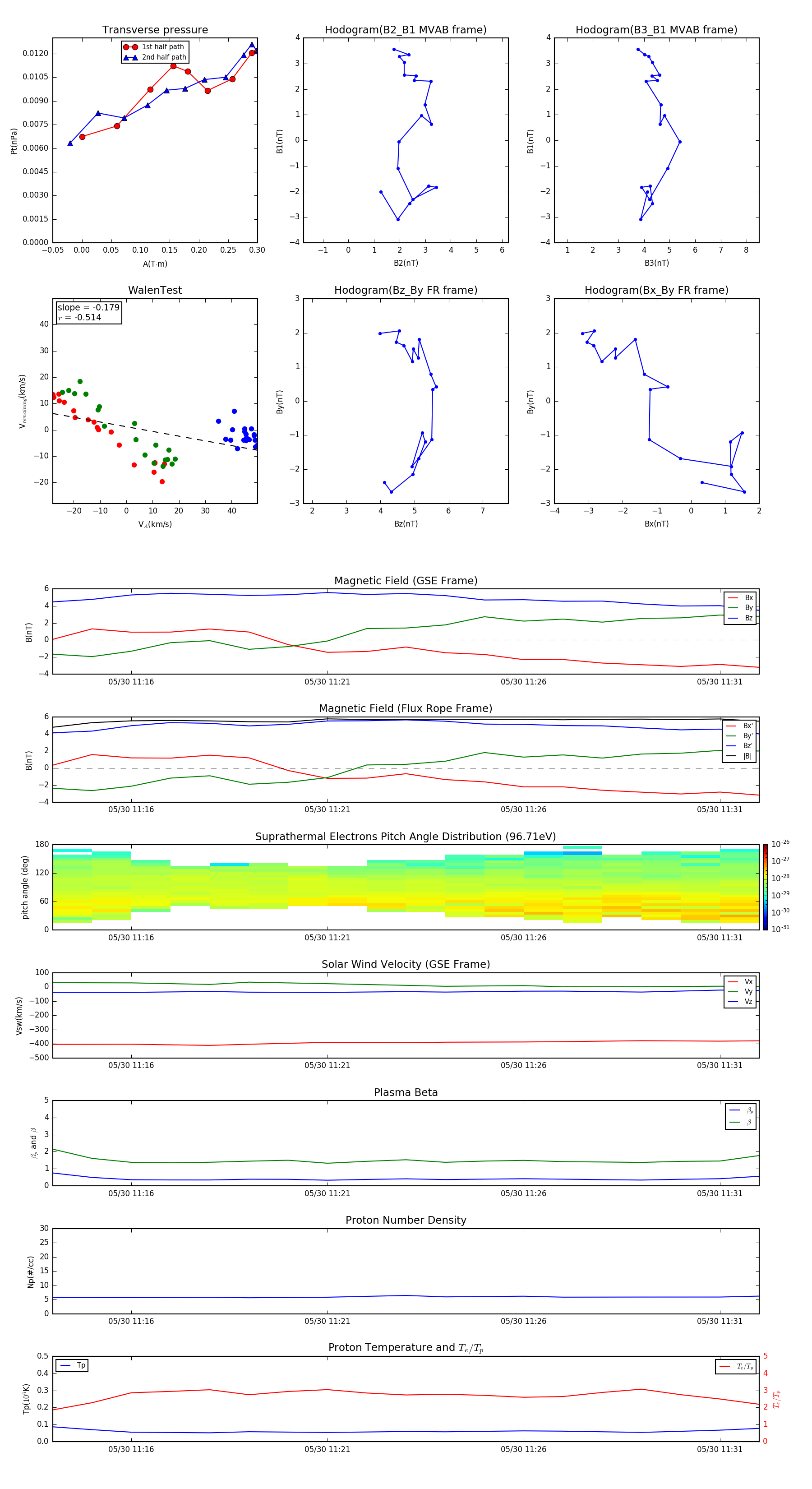This screenshot has height=1489, width=812.
Task: Click the "pitch angle (deg)" axis label
Action: point(25,887)
